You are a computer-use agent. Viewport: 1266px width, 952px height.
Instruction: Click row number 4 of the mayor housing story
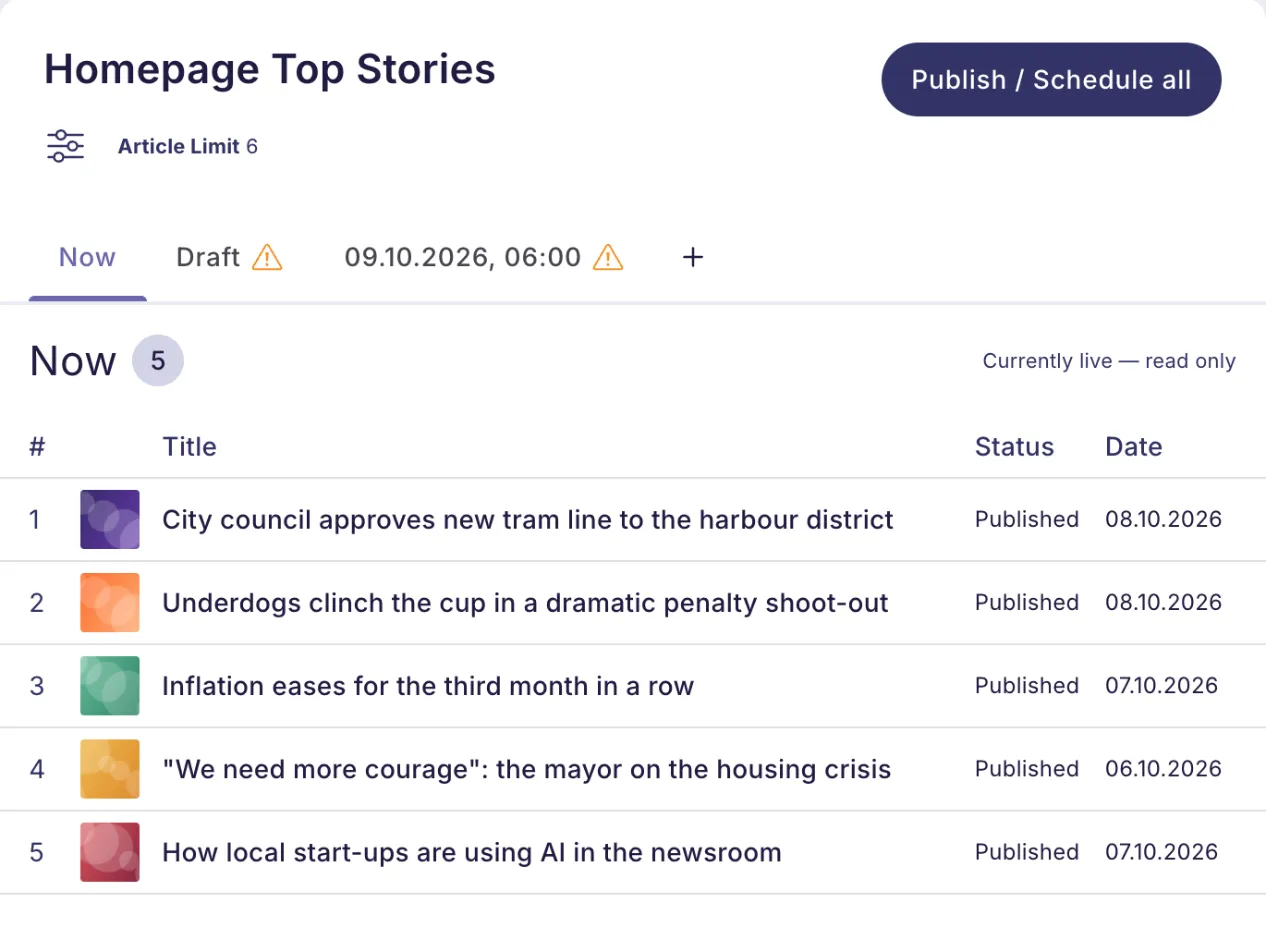(37, 769)
